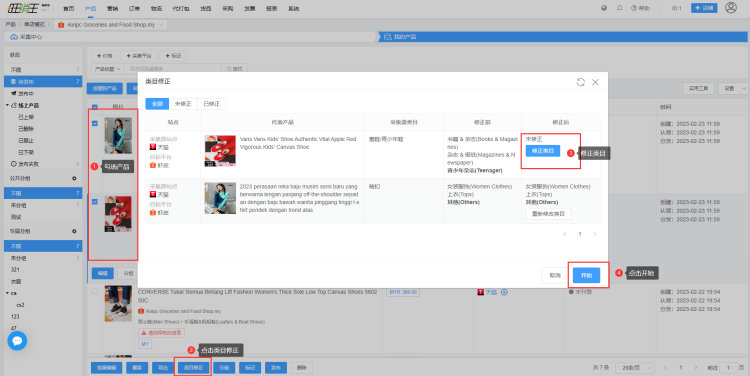
Task: Click the 取消 button in dialog
Action: click(555, 276)
